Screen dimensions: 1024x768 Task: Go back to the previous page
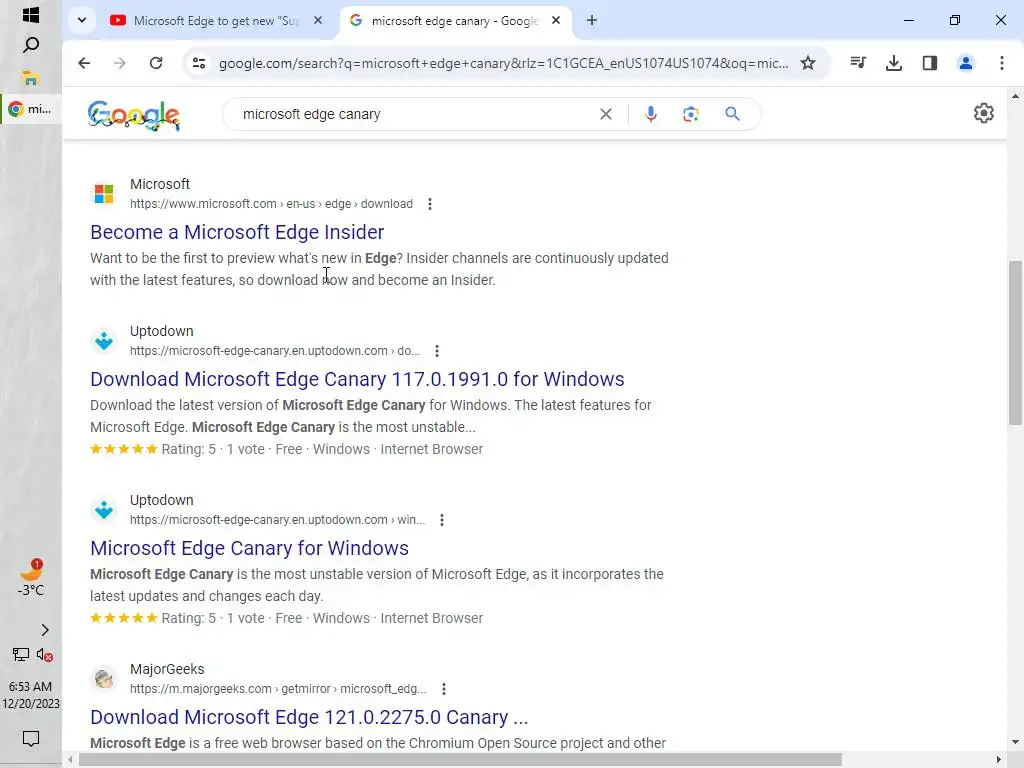click(x=84, y=63)
